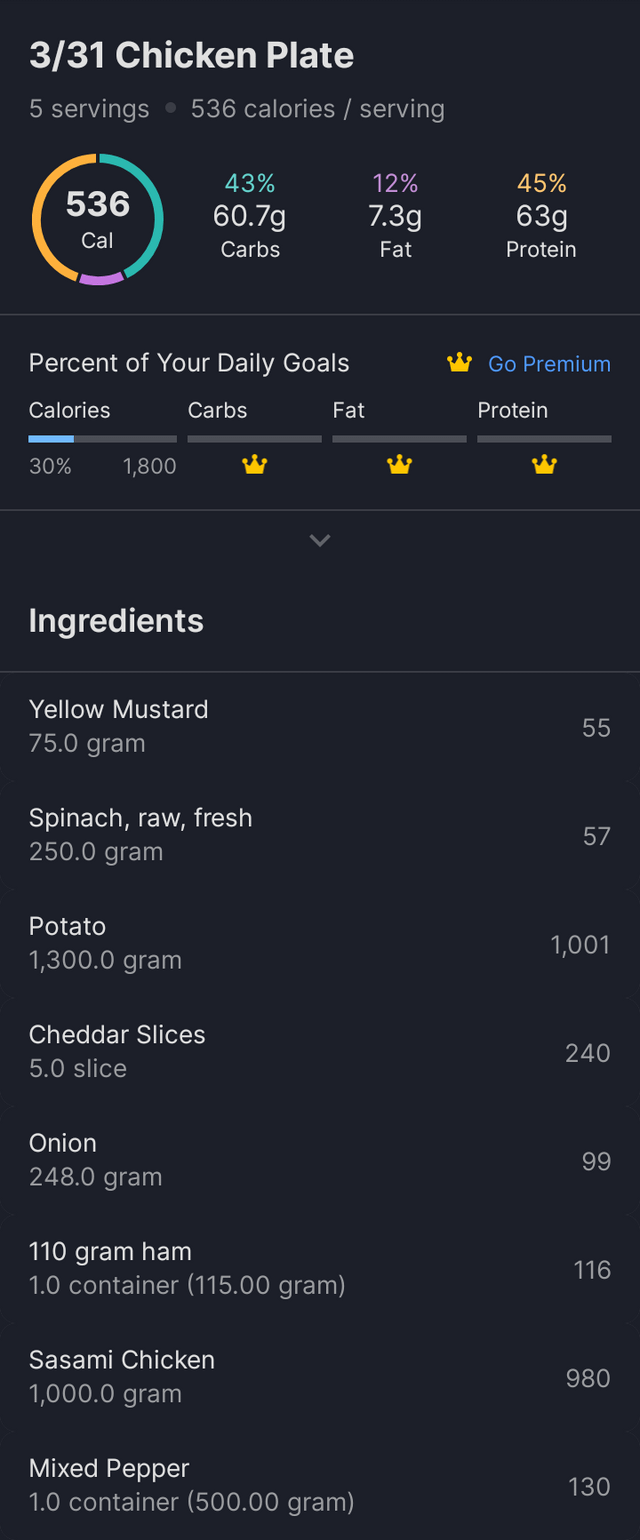Click the 536 Cal macro ring chart
The height and width of the screenshot is (1540, 640).
pos(97,219)
